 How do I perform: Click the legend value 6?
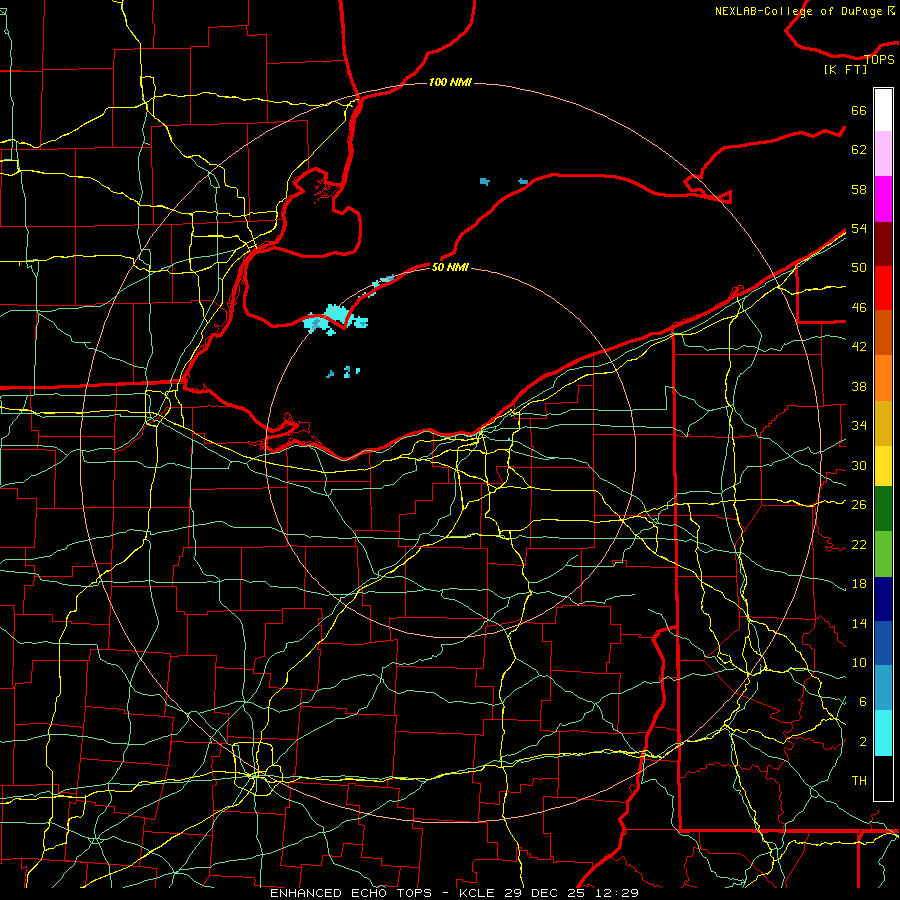click(863, 702)
